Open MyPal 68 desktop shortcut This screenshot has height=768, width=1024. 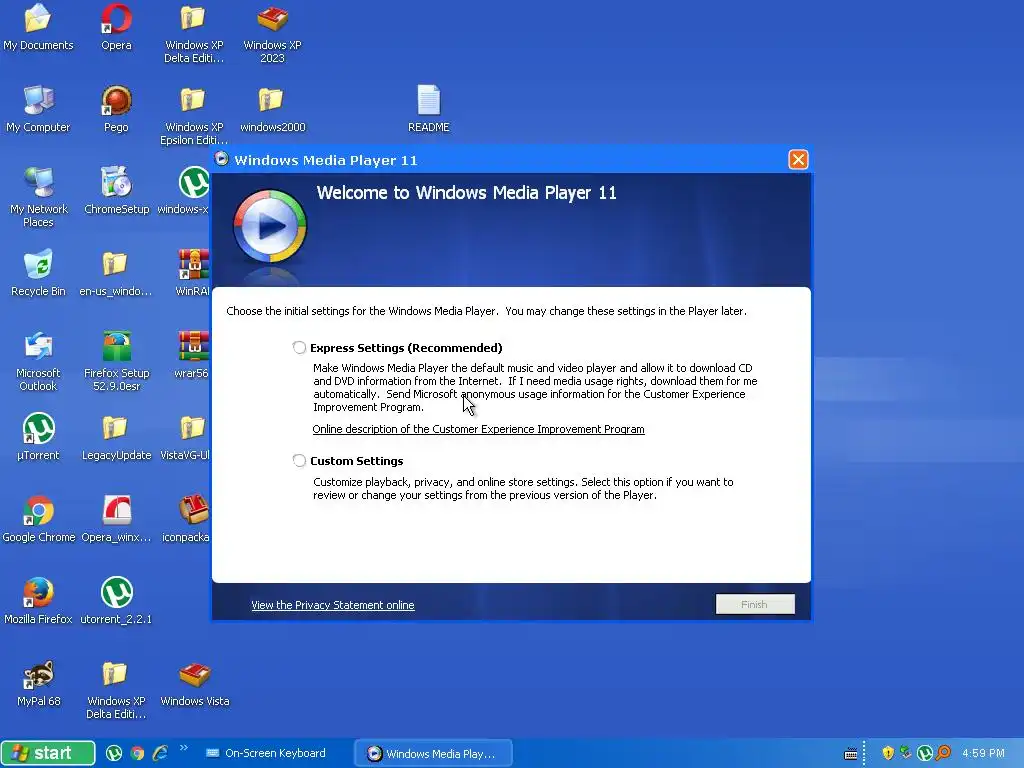pos(38,683)
